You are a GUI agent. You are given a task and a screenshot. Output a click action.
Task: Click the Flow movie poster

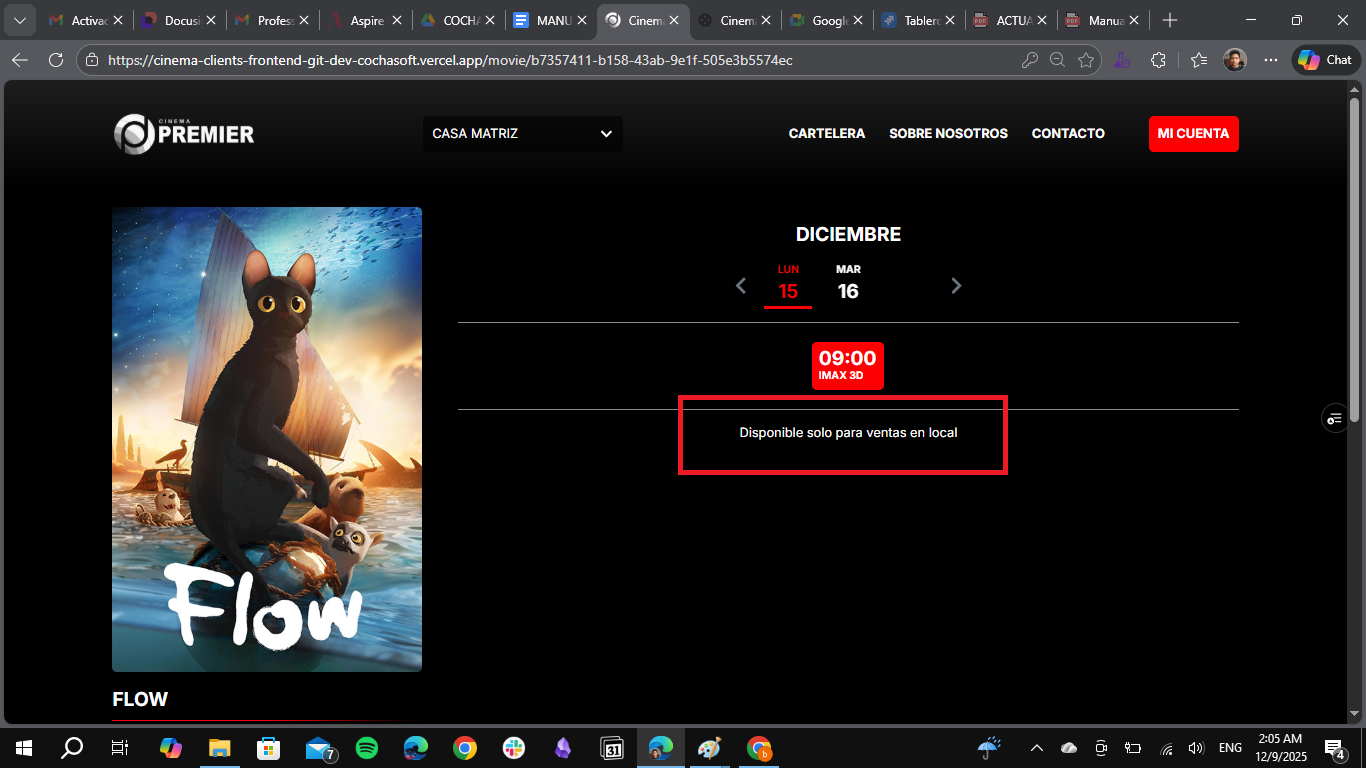tap(267, 439)
